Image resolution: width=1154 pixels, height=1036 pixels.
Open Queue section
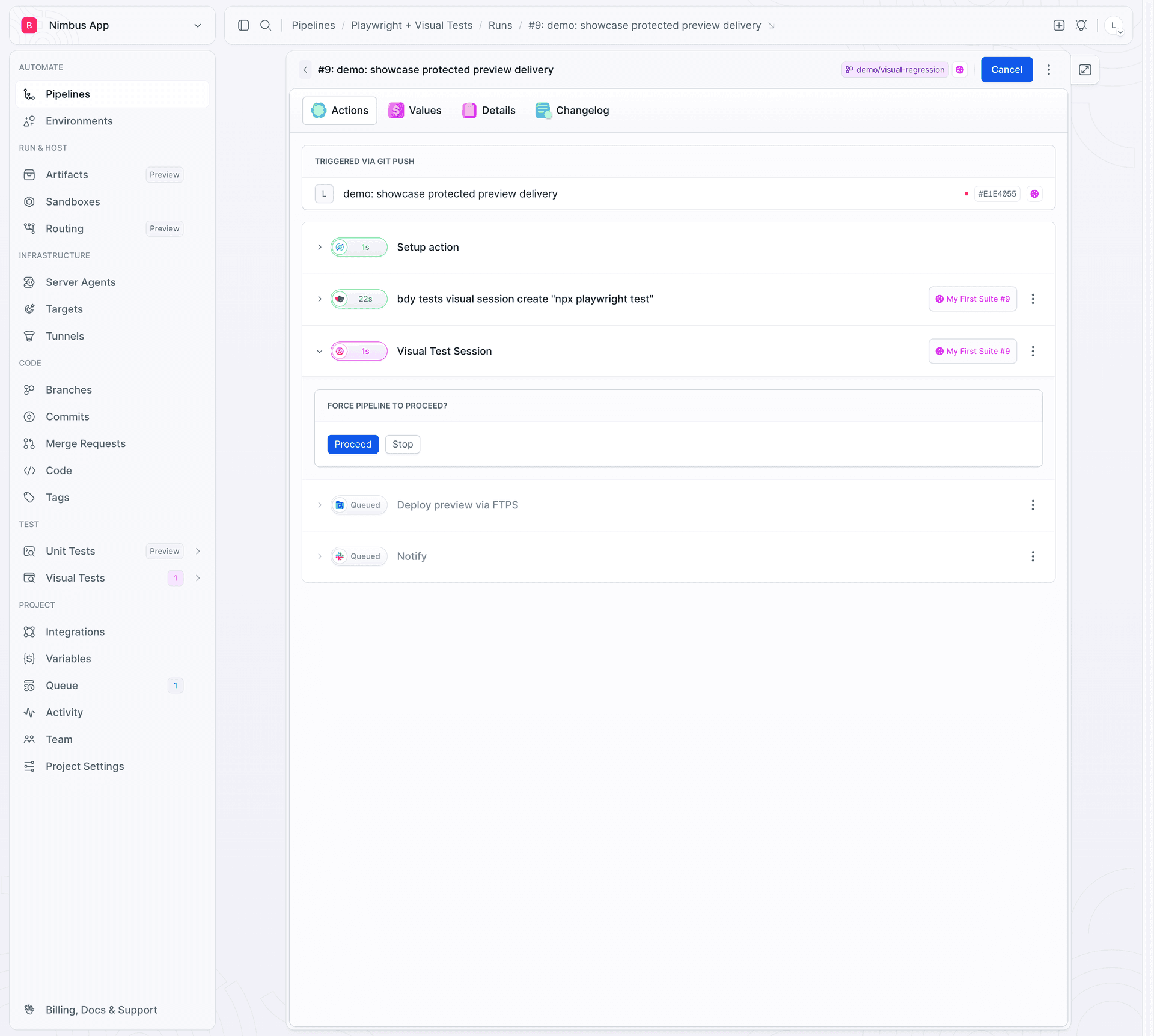pos(112,686)
